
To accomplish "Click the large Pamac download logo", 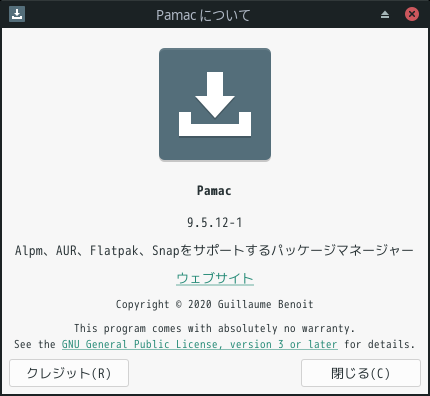I will point(215,104).
